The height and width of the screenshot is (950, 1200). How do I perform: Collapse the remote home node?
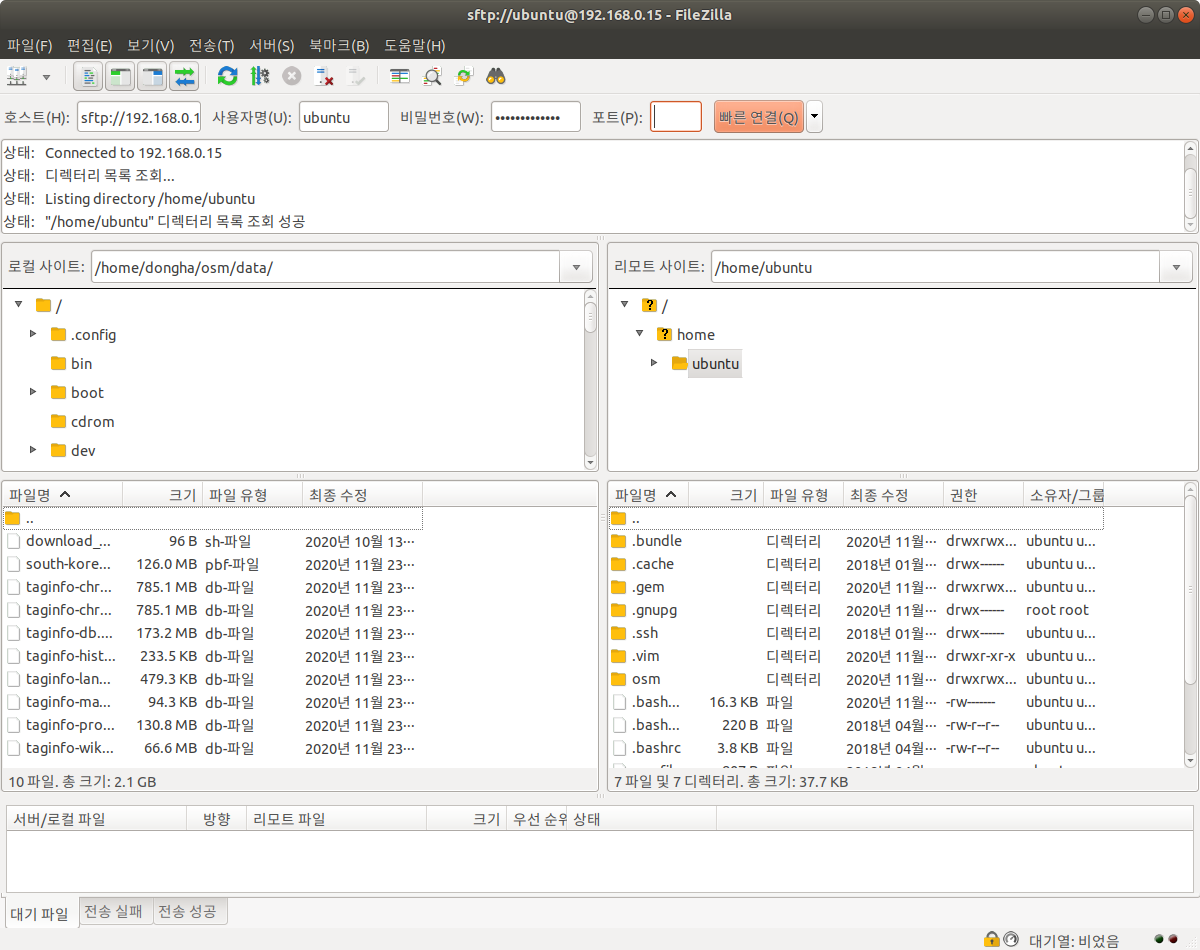(x=640, y=334)
